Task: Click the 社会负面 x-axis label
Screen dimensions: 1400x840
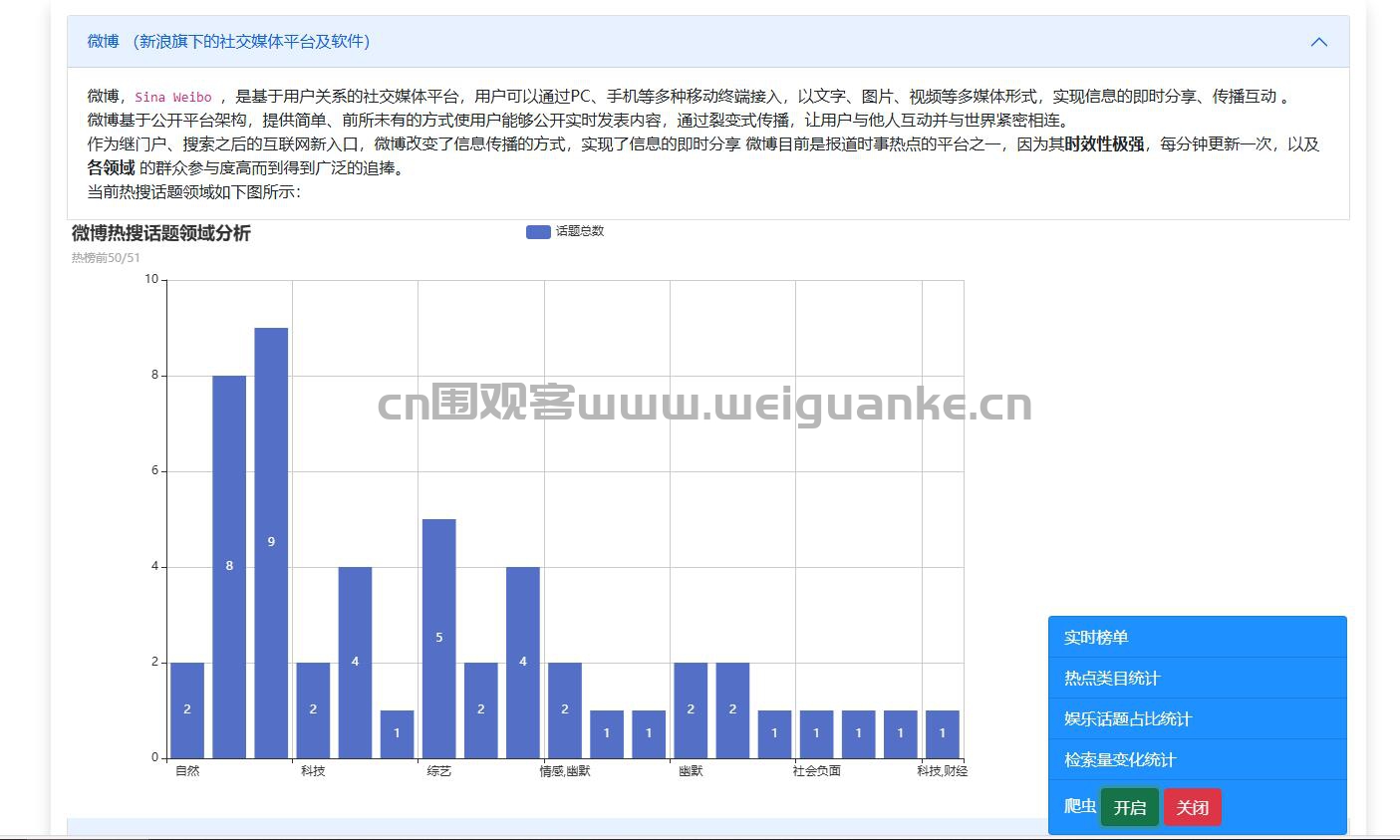Action: tap(817, 771)
